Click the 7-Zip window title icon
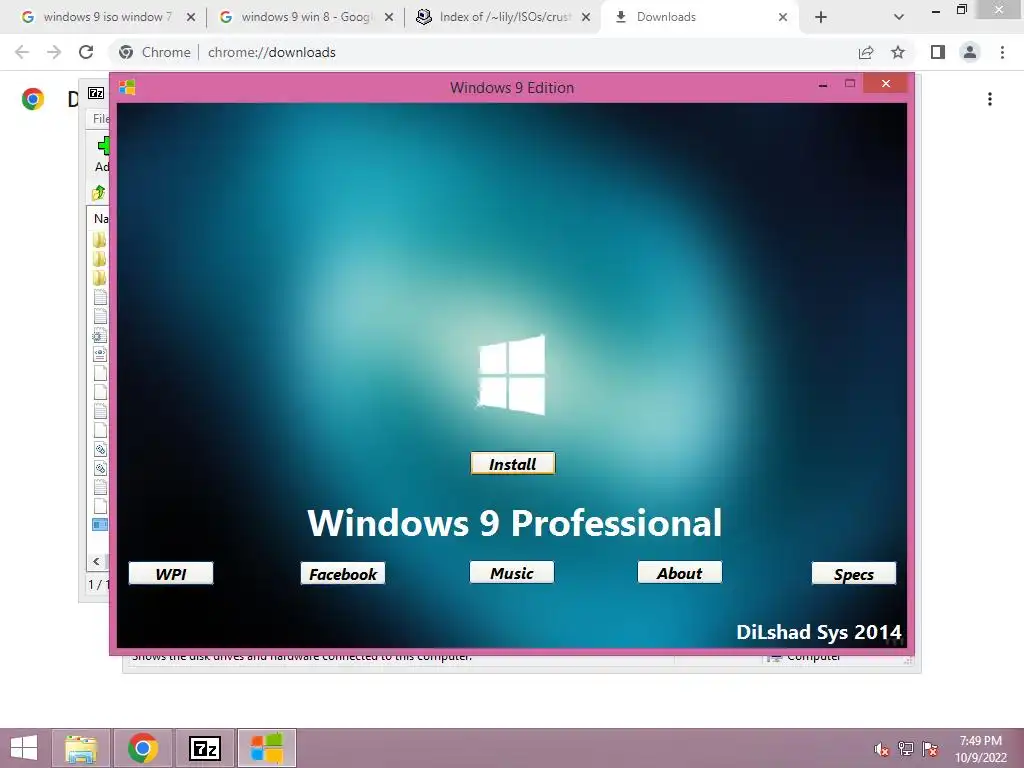1024x768 pixels. (x=96, y=93)
